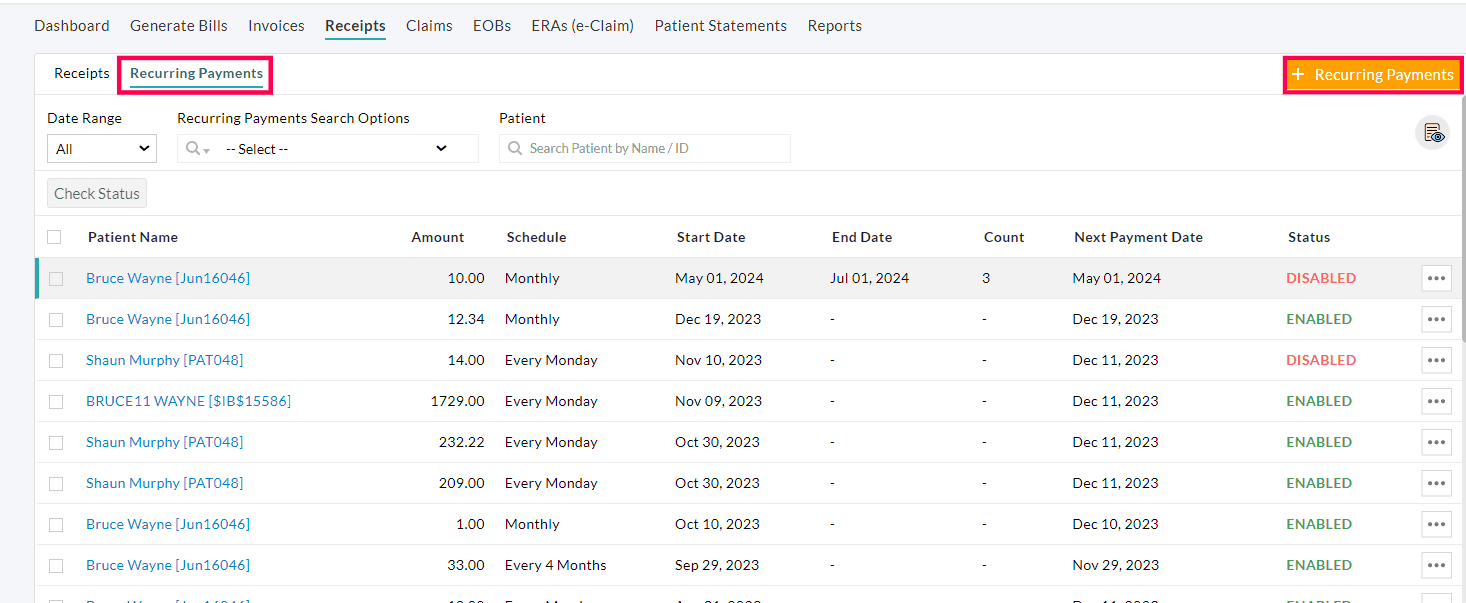Viewport: 1466px width, 603px height.
Task: Open three-dot menu for 14.00 Shaun Murphy row
Action: point(1436,360)
